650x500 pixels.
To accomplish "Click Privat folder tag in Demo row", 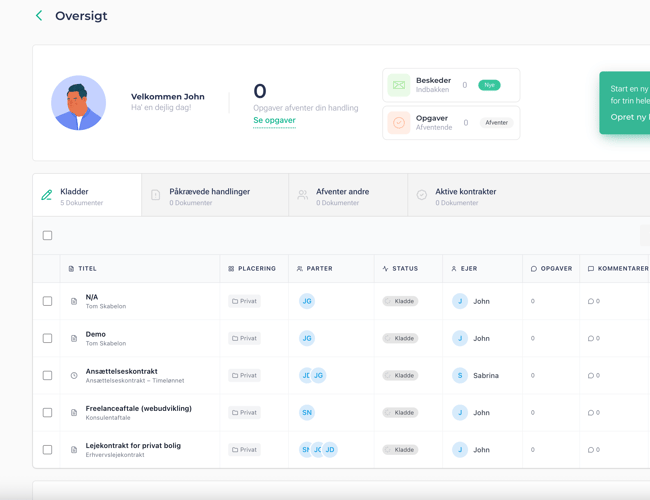I will pos(244,338).
